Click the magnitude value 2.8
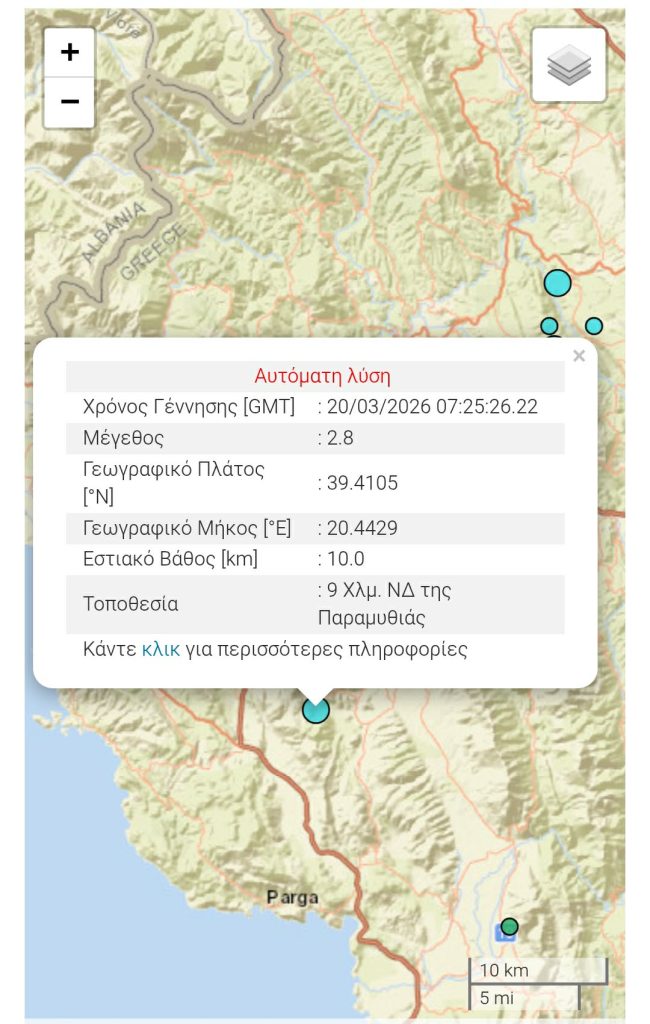 (x=340, y=438)
